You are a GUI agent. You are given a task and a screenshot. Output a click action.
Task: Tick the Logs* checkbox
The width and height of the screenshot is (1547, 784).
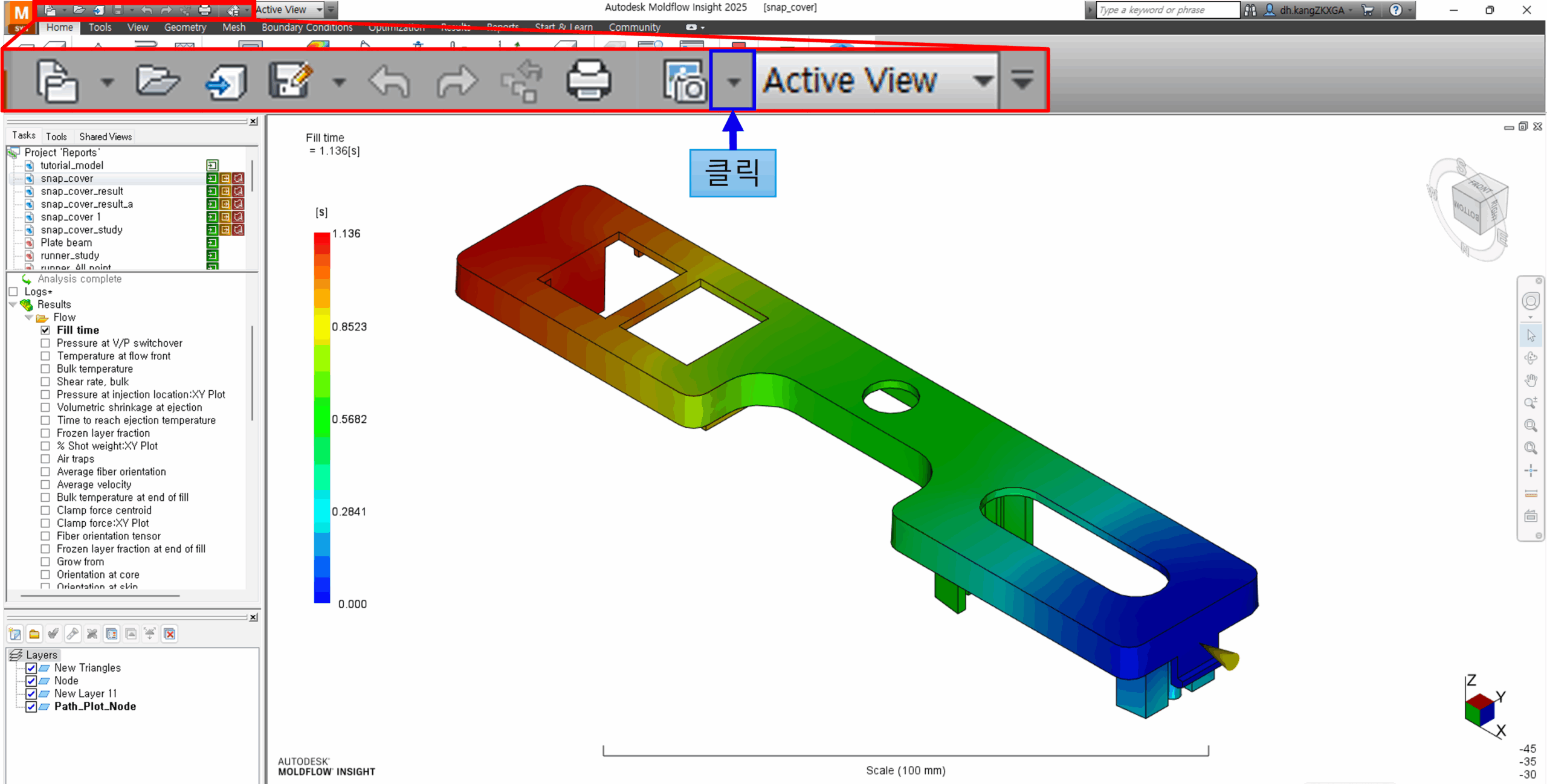click(13, 292)
